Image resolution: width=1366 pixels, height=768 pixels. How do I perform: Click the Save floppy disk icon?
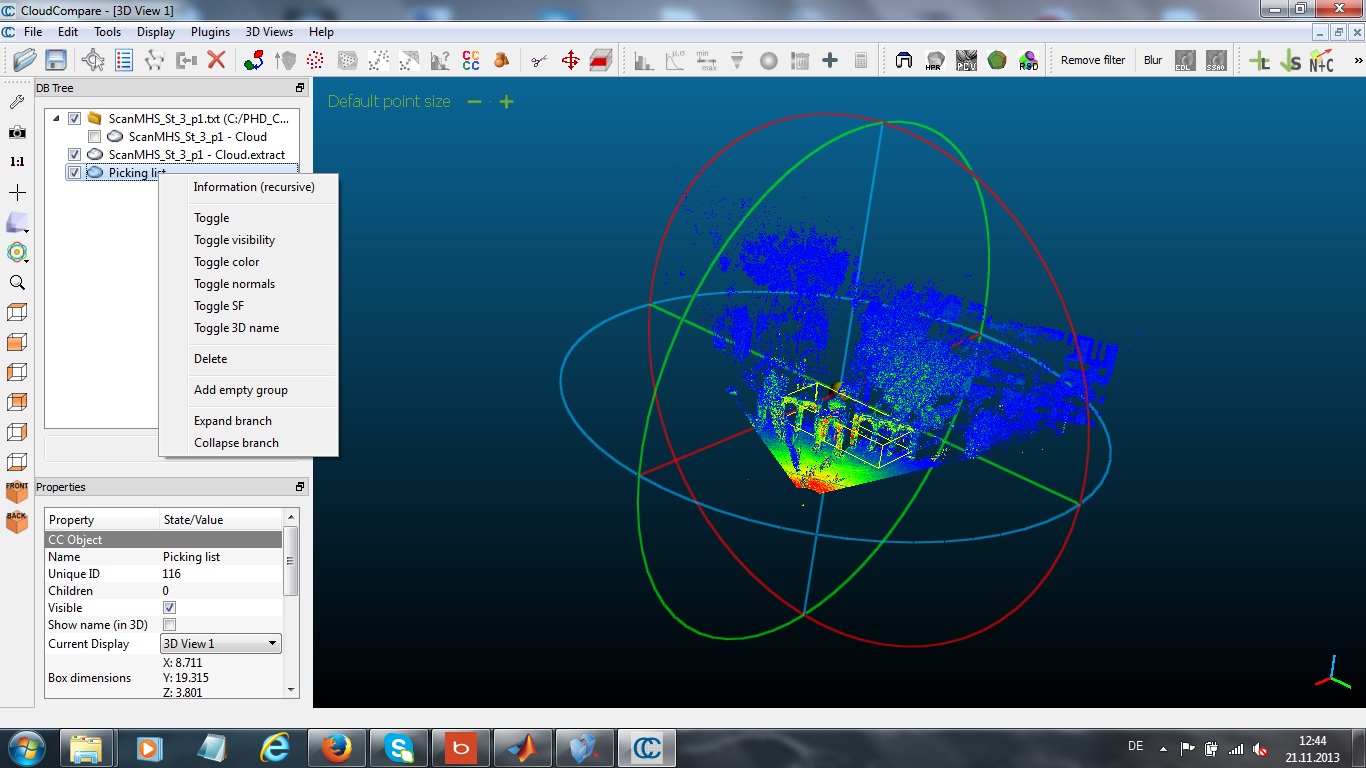click(x=55, y=60)
